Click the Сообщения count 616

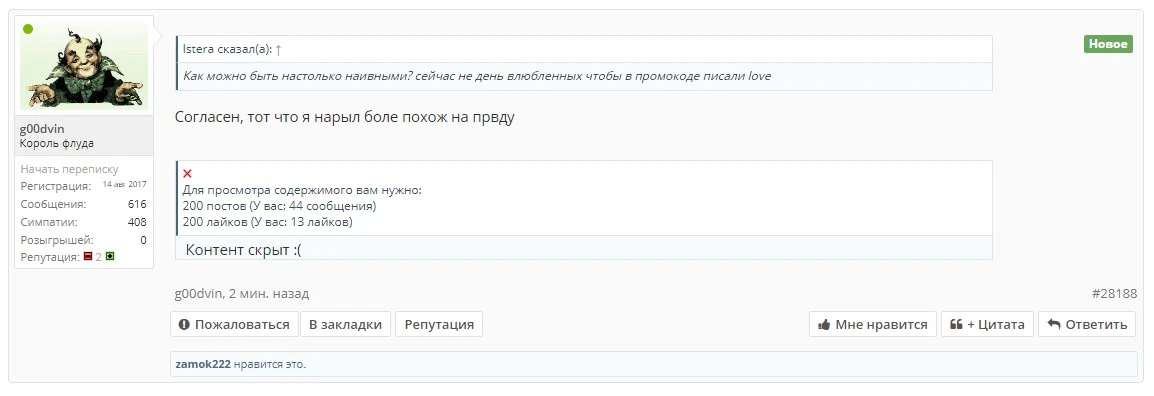[x=137, y=204]
